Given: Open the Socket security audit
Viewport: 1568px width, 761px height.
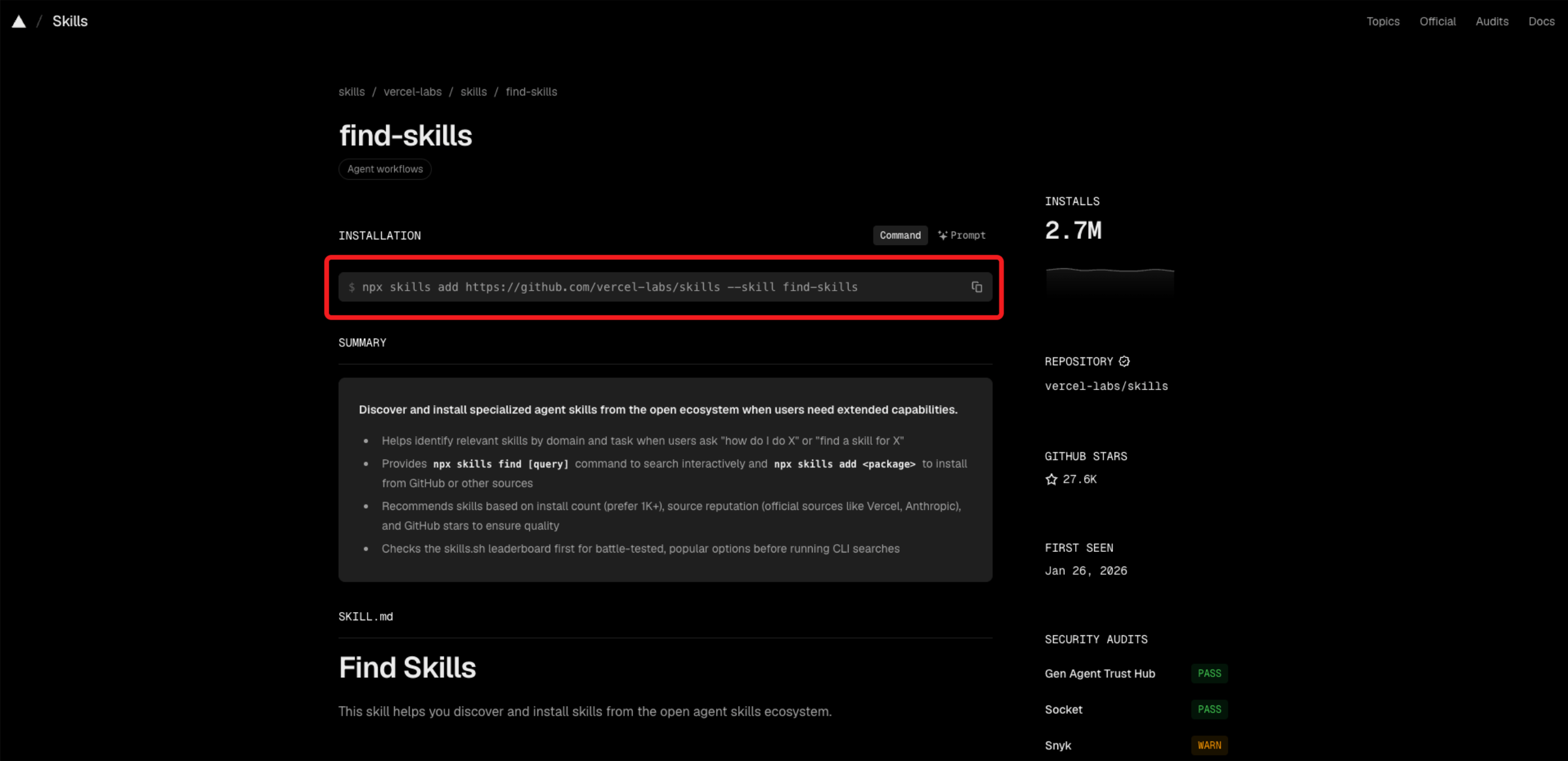Looking at the screenshot, I should (x=1063, y=709).
